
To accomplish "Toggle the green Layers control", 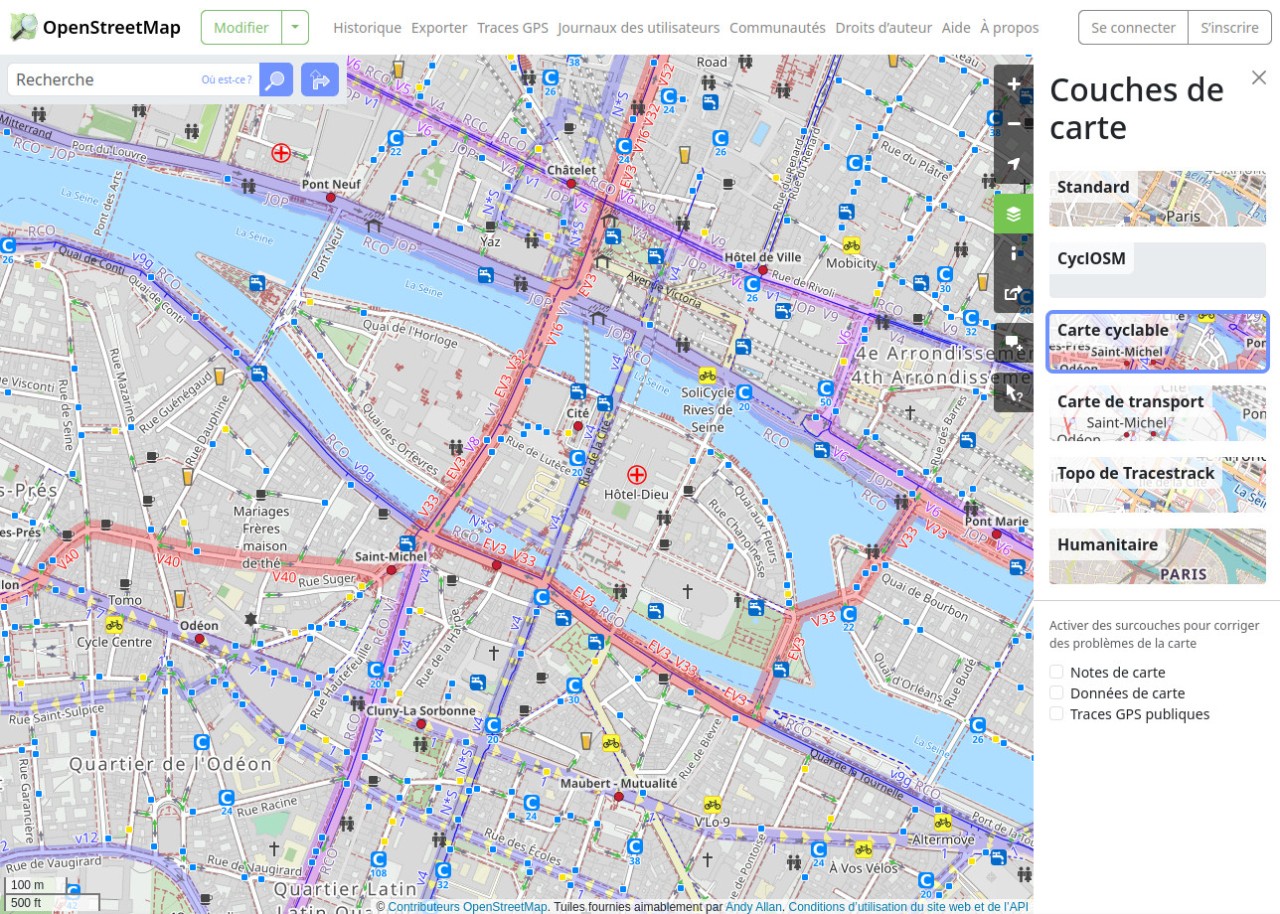I will click(x=1014, y=213).
